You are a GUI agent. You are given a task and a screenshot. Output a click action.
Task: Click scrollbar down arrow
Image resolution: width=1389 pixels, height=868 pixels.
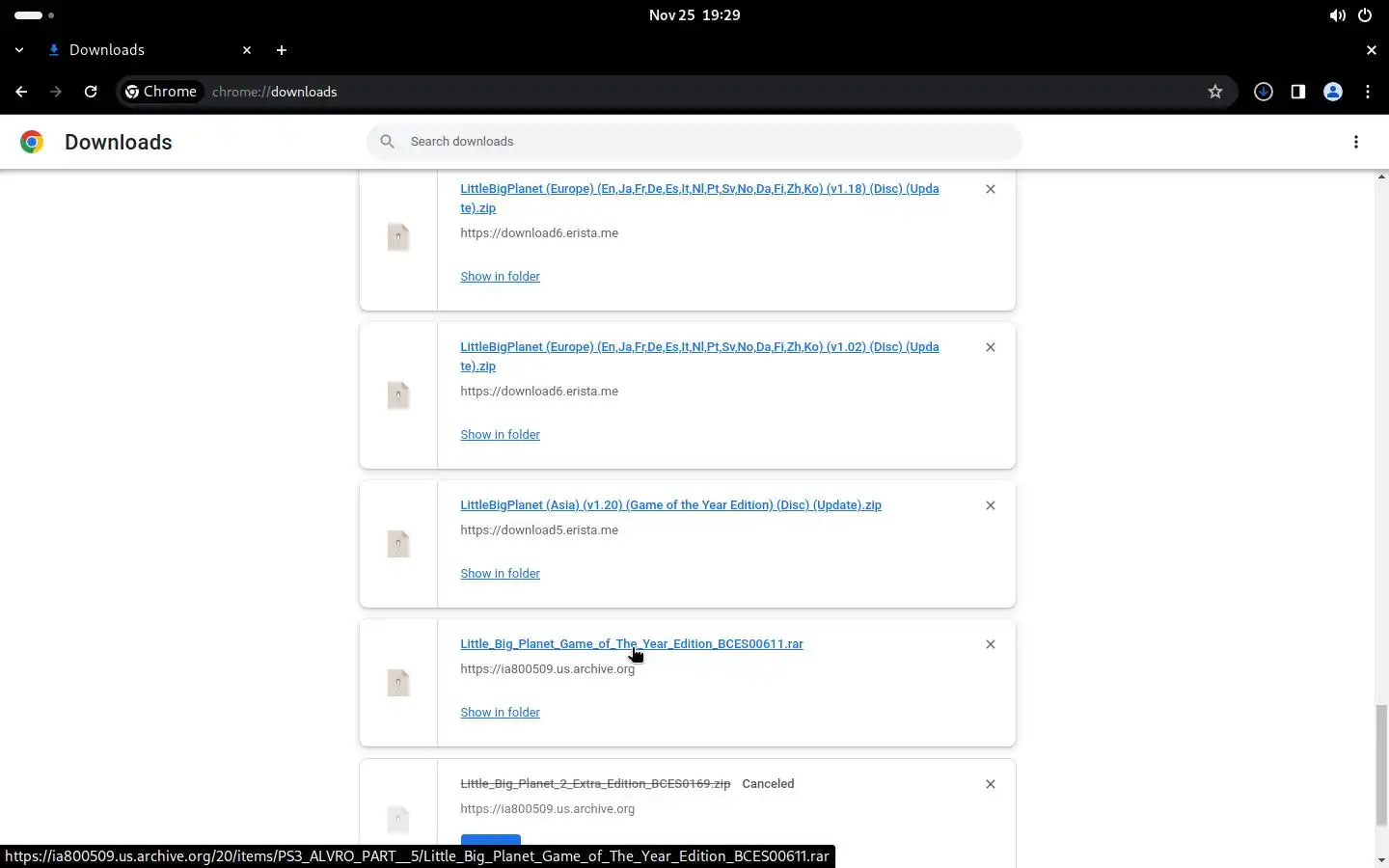tap(1381, 860)
